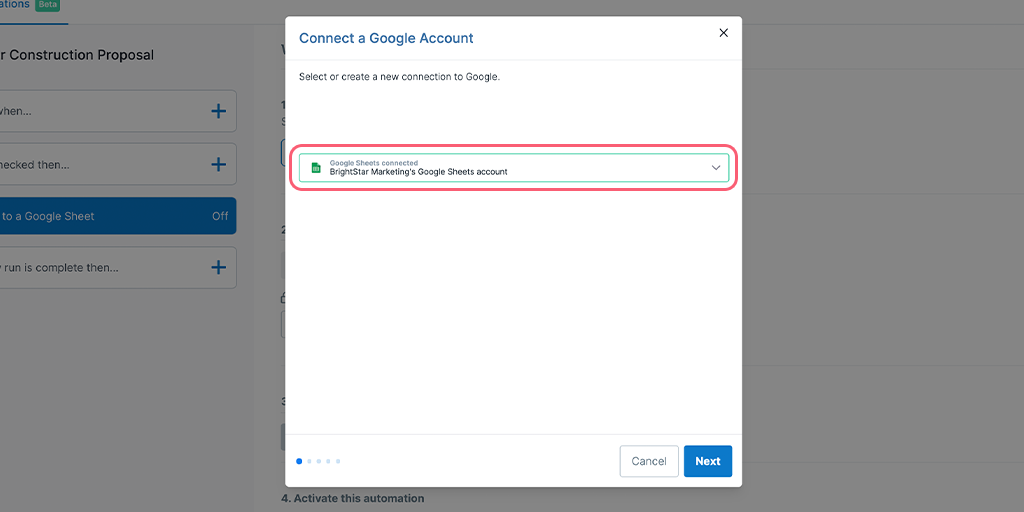The width and height of the screenshot is (1024, 512).
Task: Click the plus icon on 'checked then...' row
Action: pos(219,165)
